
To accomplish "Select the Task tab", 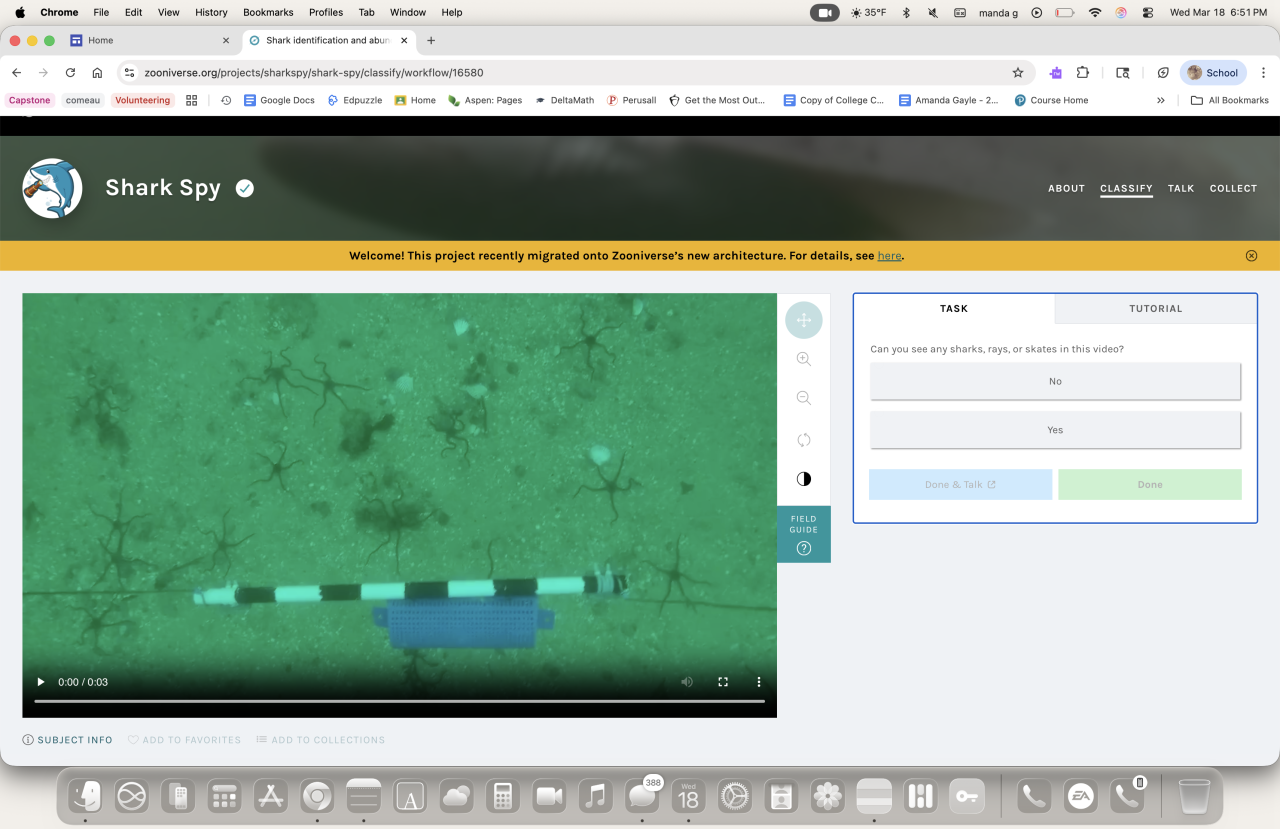I will click(954, 309).
